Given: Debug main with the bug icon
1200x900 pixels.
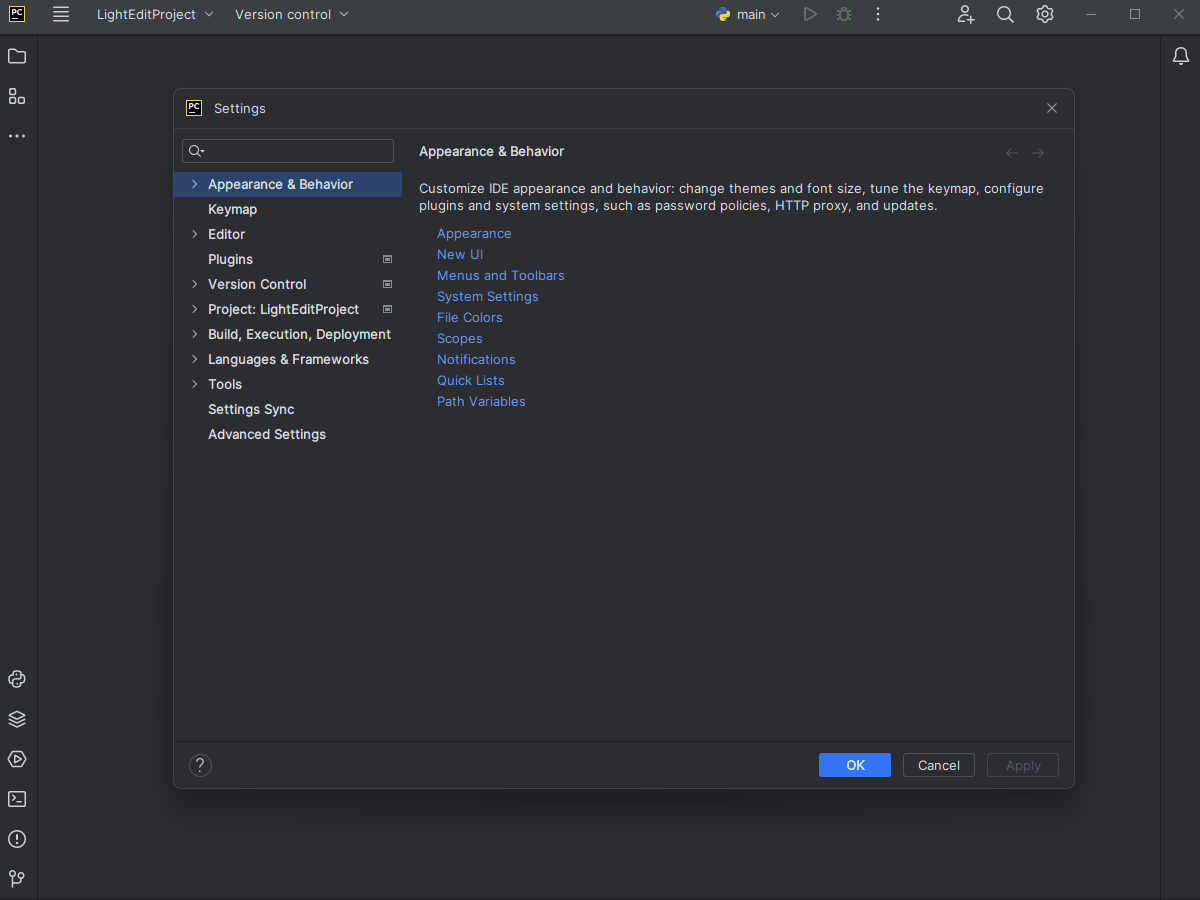Looking at the screenshot, I should tap(844, 14).
